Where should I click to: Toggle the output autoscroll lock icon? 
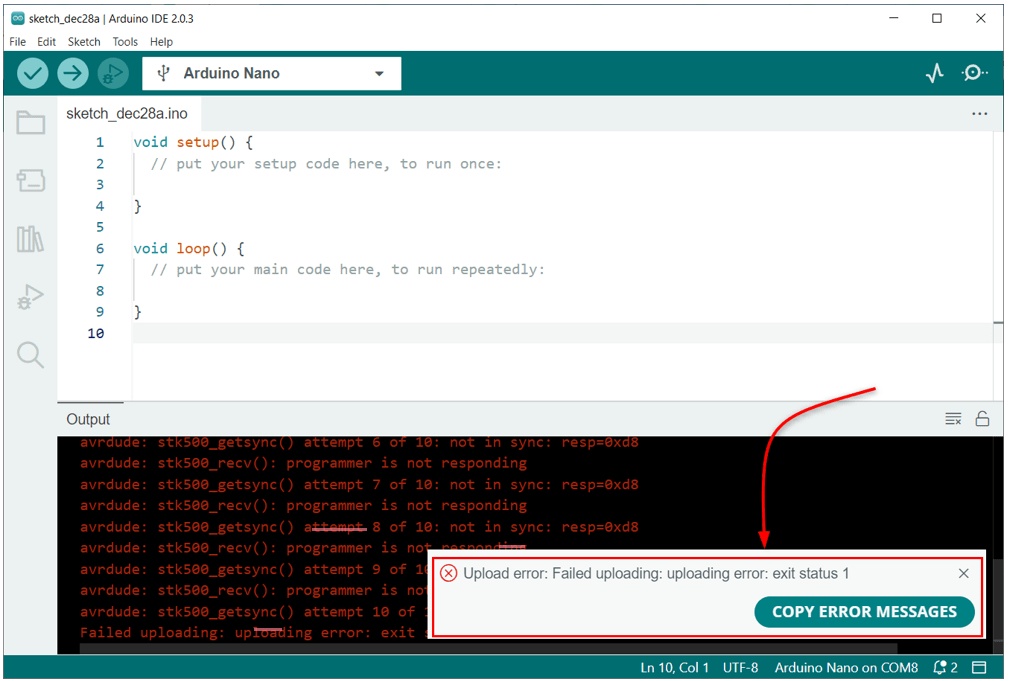coord(982,419)
